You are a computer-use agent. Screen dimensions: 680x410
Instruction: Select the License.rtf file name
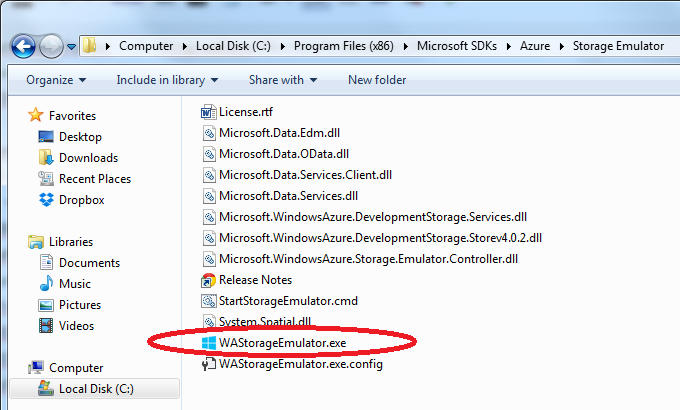pyautogui.click(x=246, y=112)
